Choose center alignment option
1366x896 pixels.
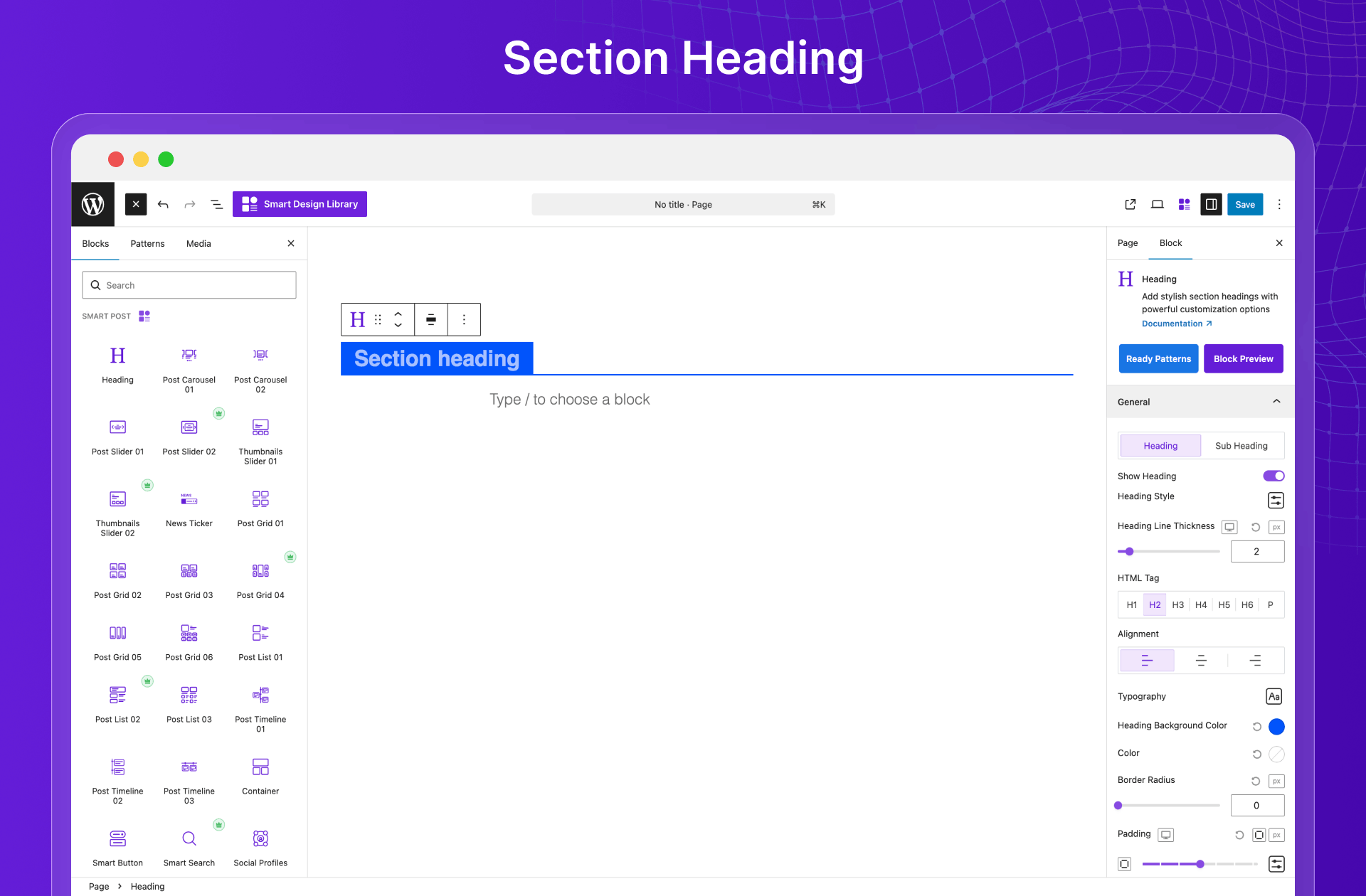1201,661
